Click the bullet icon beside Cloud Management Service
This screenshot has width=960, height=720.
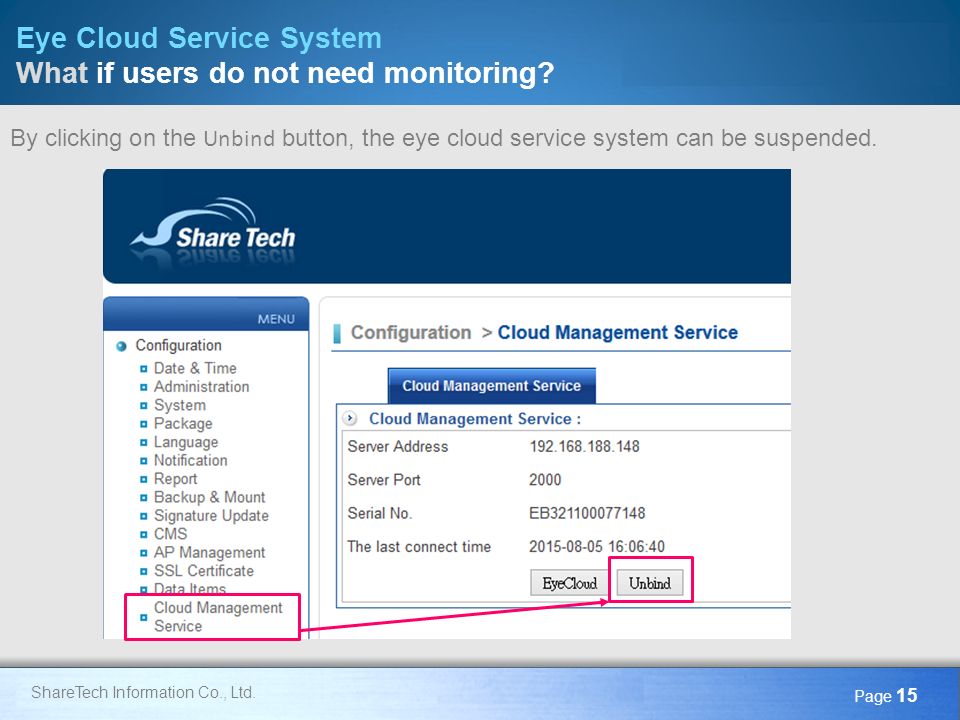pyautogui.click(x=143, y=617)
